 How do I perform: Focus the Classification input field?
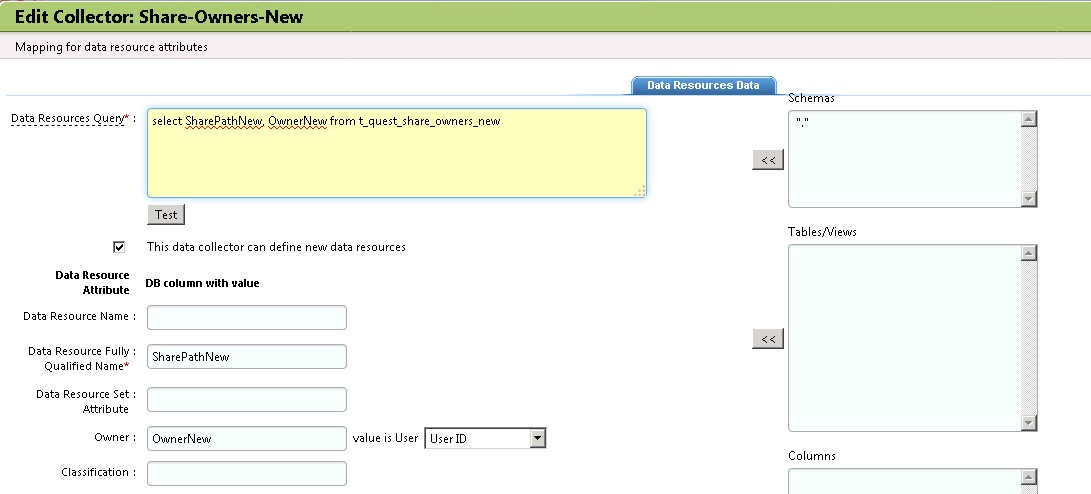pyautogui.click(x=247, y=473)
